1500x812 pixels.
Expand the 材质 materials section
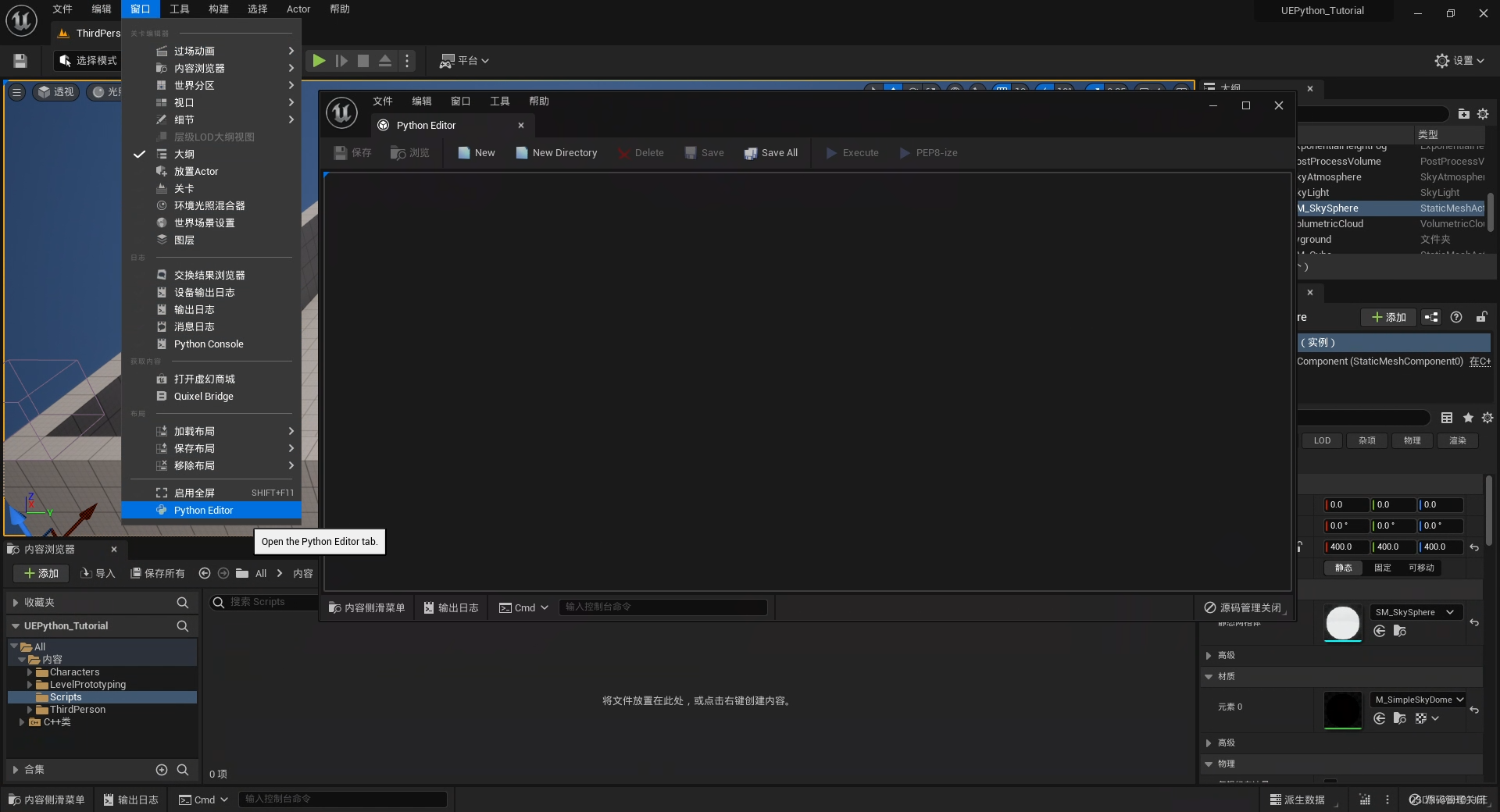point(1209,677)
